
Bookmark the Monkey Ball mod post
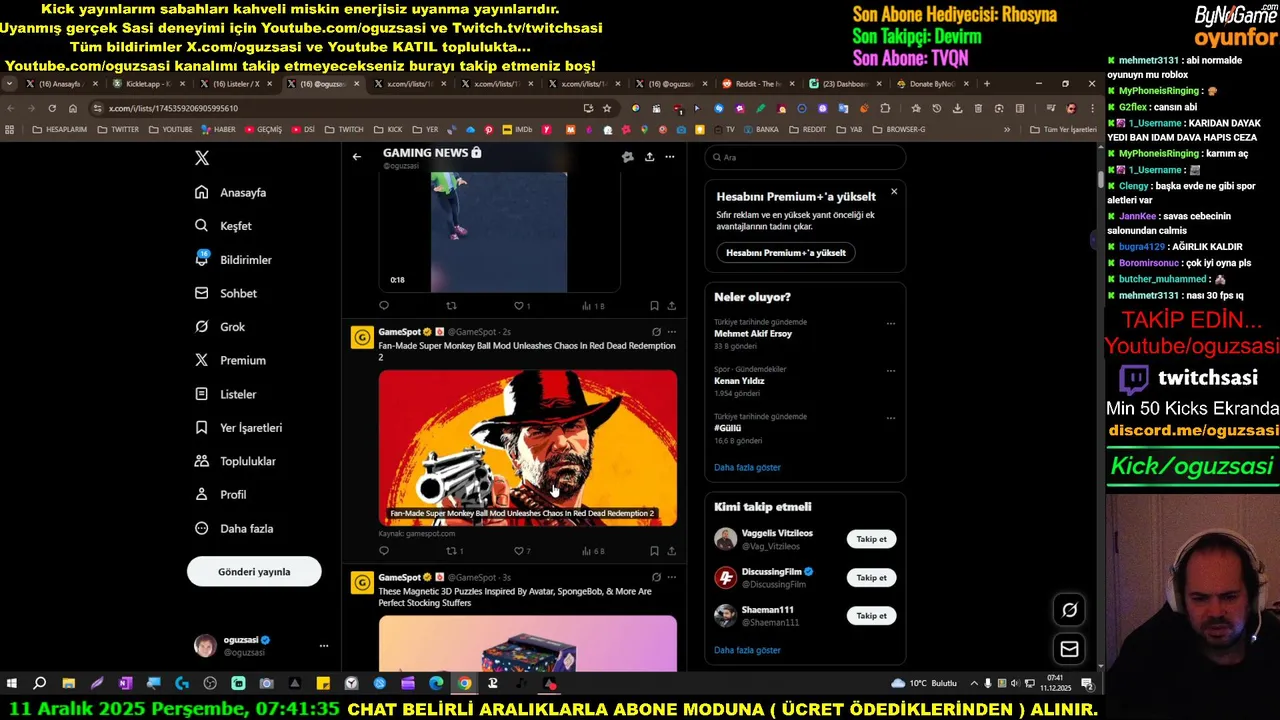pos(654,551)
